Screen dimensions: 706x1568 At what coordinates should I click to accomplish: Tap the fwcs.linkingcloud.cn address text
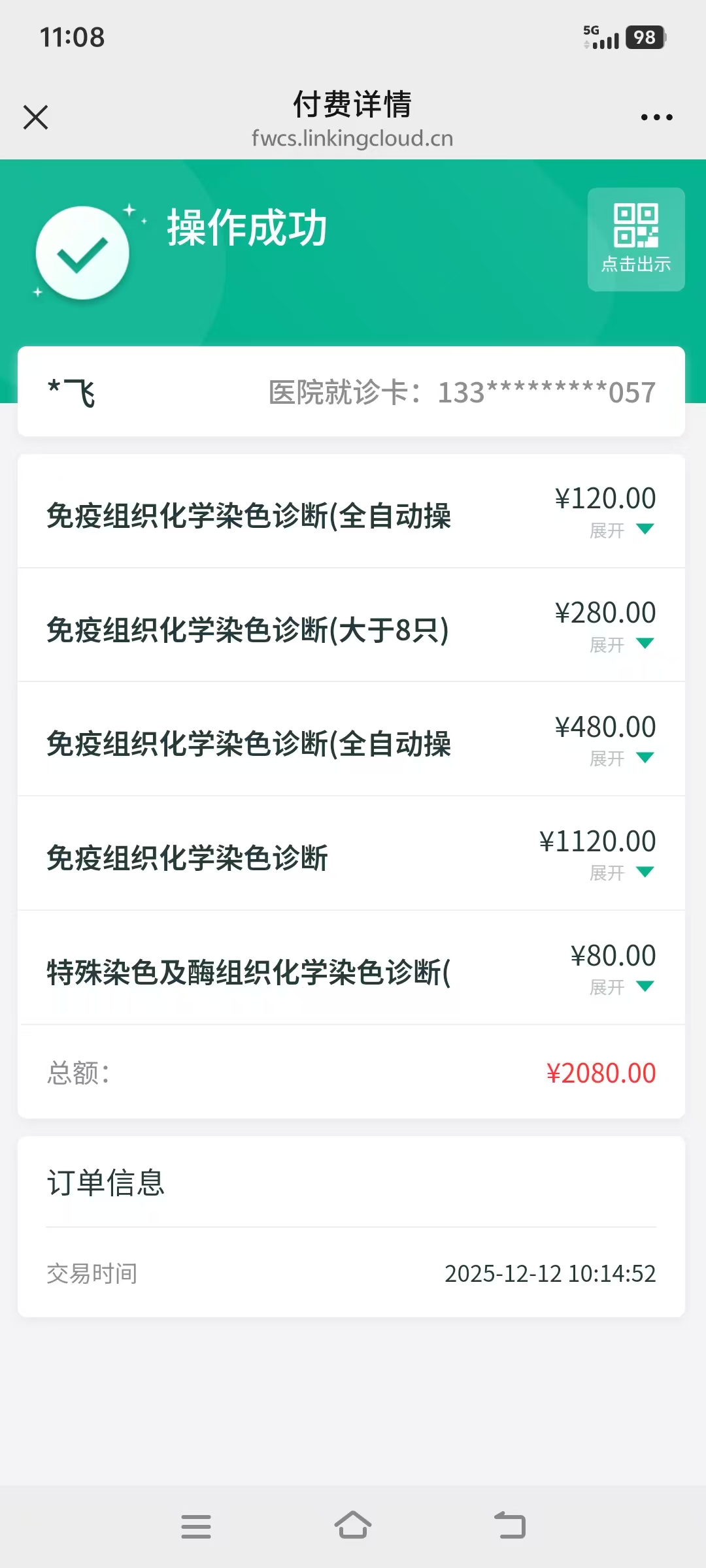click(x=352, y=139)
